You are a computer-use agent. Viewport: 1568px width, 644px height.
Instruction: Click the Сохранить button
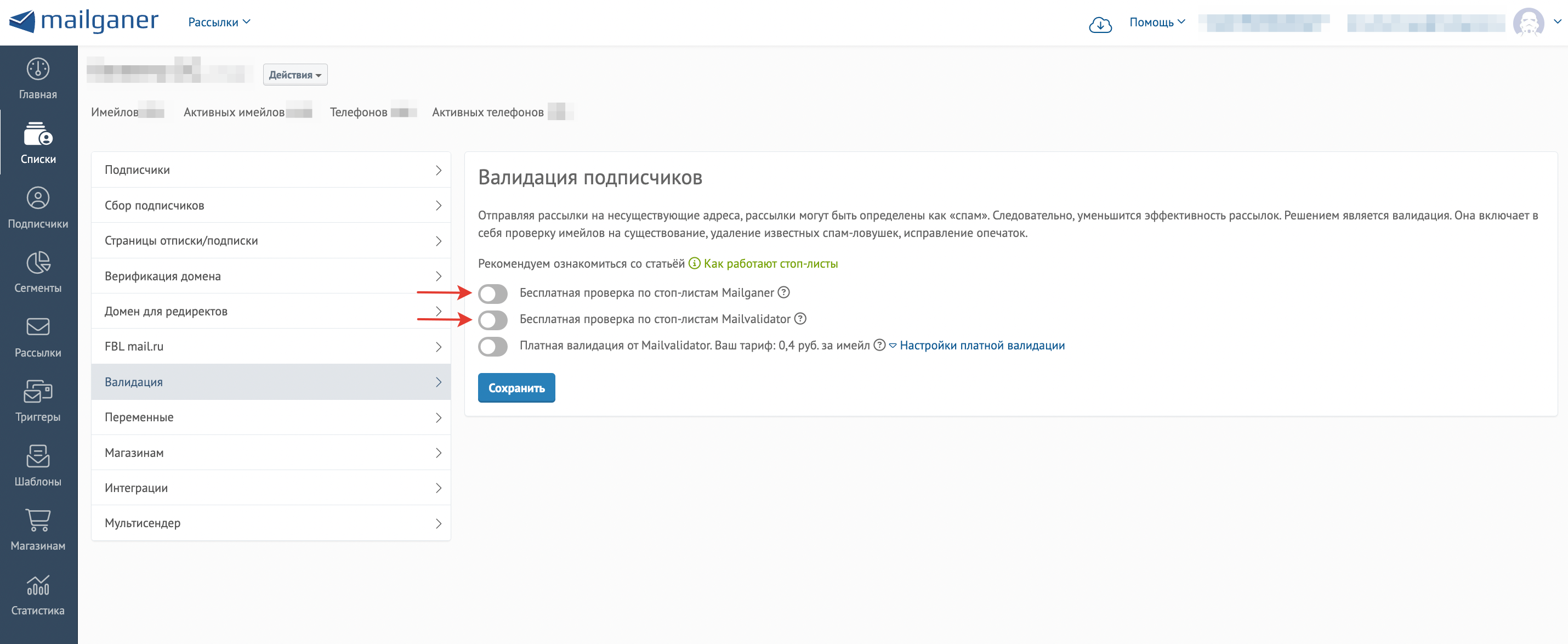point(516,387)
